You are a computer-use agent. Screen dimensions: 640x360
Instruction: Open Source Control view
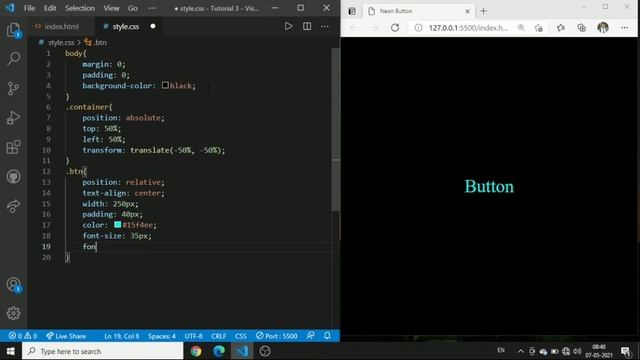(x=13, y=88)
